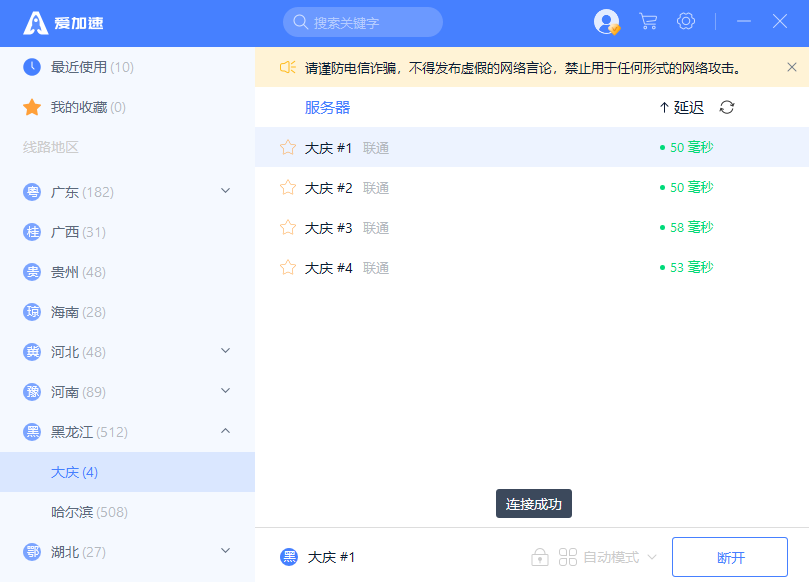Open the user account avatar icon
Image resolution: width=809 pixels, height=582 pixels.
coord(607,22)
